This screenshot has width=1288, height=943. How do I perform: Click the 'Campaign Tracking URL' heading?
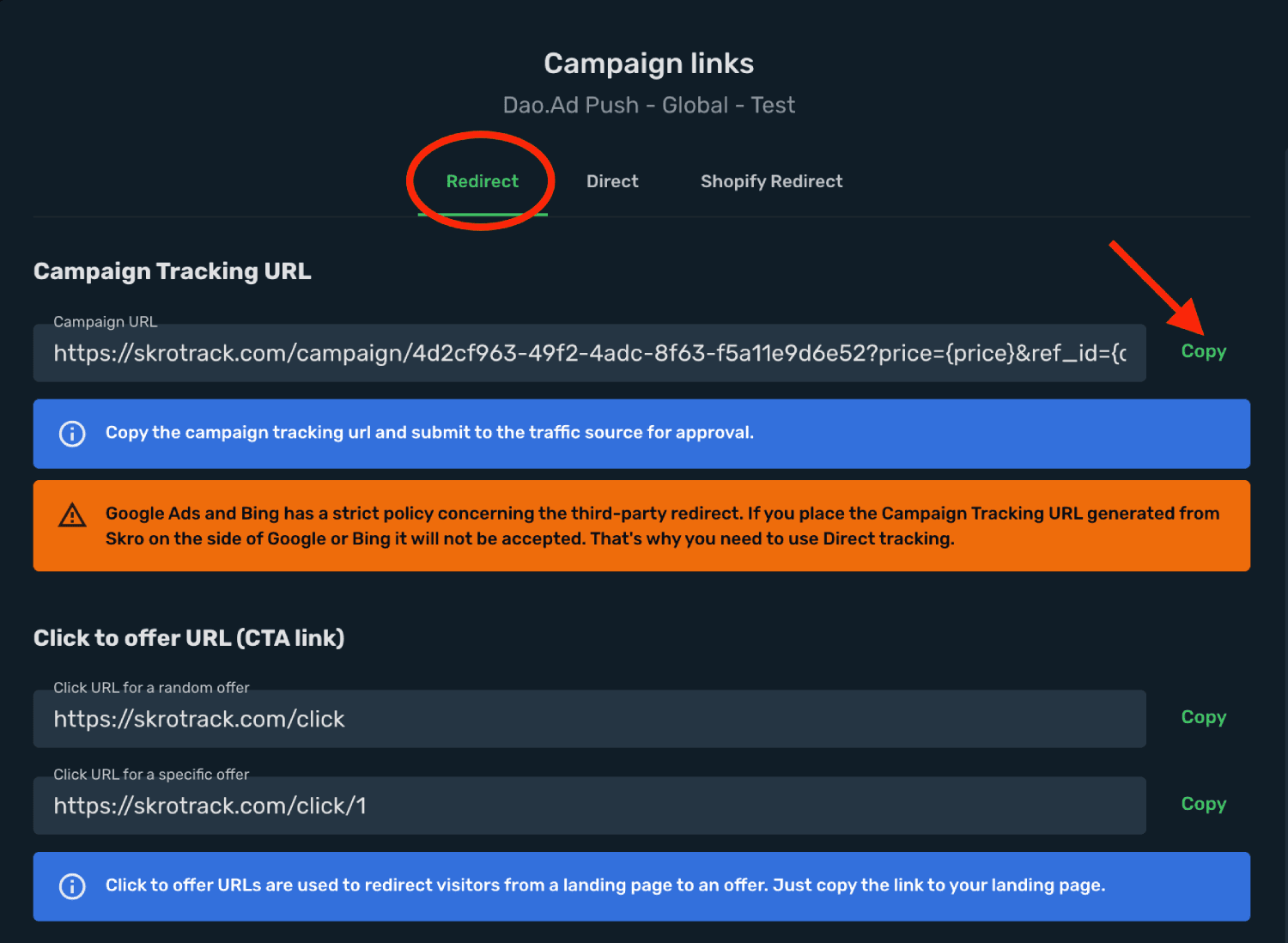(172, 271)
